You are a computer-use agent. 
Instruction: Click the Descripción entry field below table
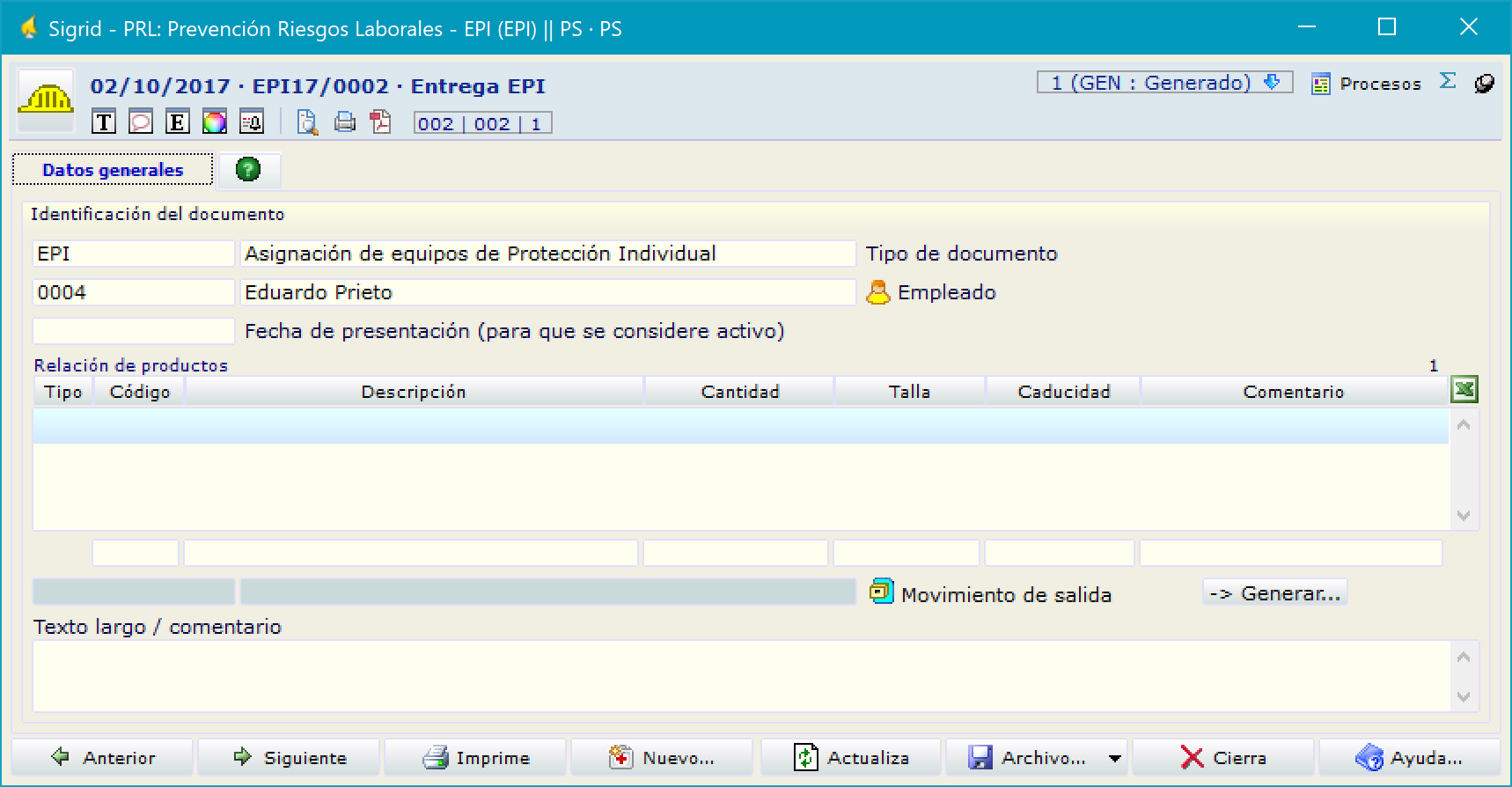[411, 553]
